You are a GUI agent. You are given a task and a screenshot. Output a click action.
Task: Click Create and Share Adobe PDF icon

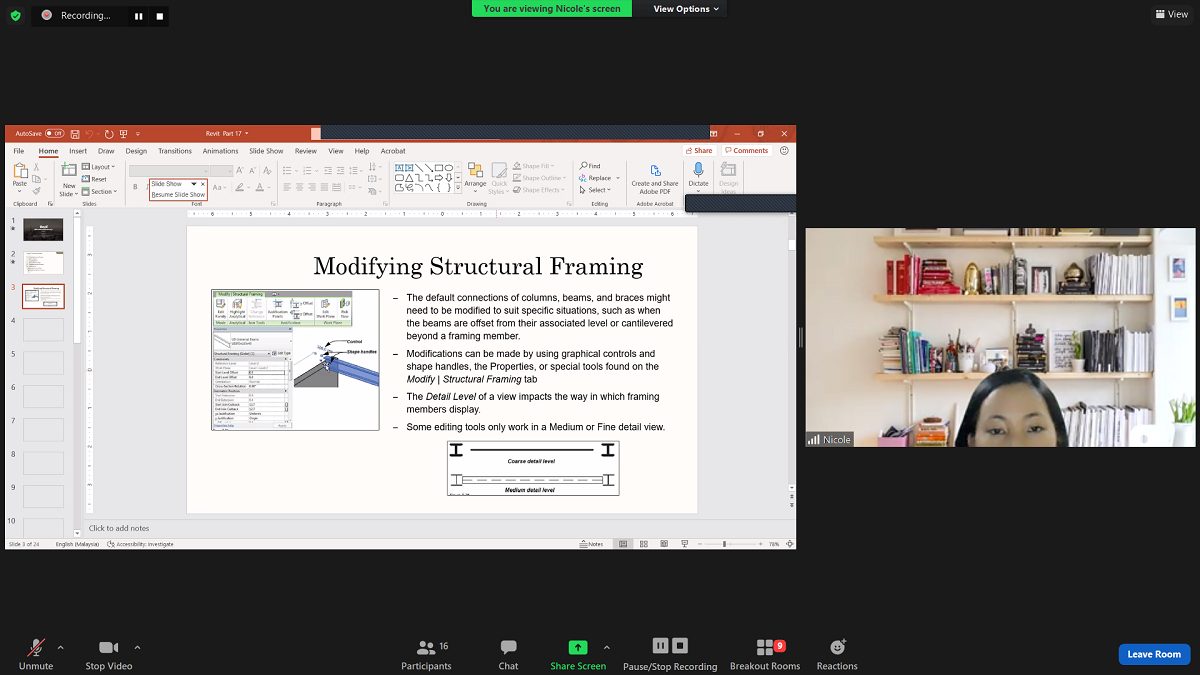pyautogui.click(x=655, y=170)
